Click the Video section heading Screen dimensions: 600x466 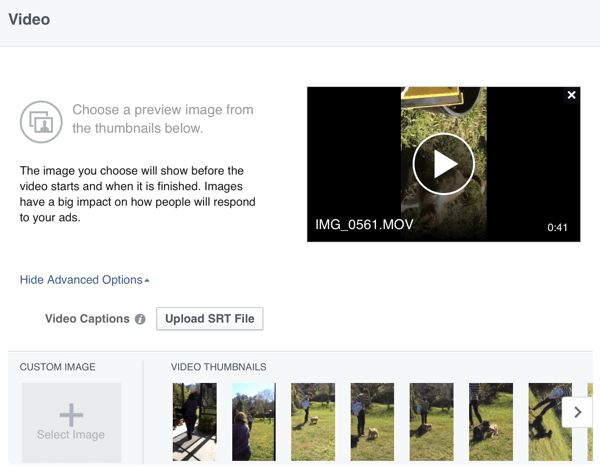[29, 19]
